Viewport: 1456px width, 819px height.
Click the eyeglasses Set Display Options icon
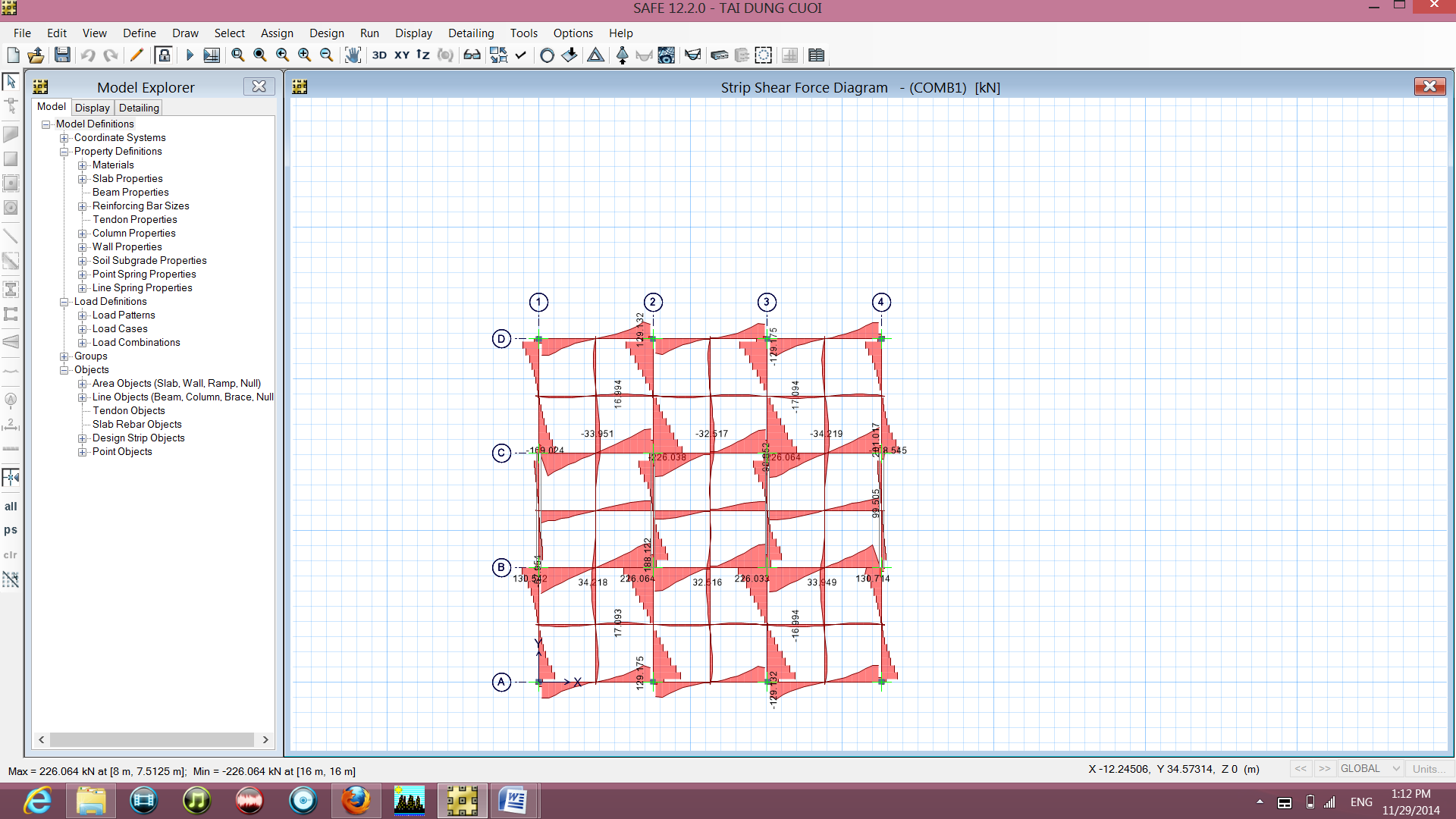click(472, 55)
